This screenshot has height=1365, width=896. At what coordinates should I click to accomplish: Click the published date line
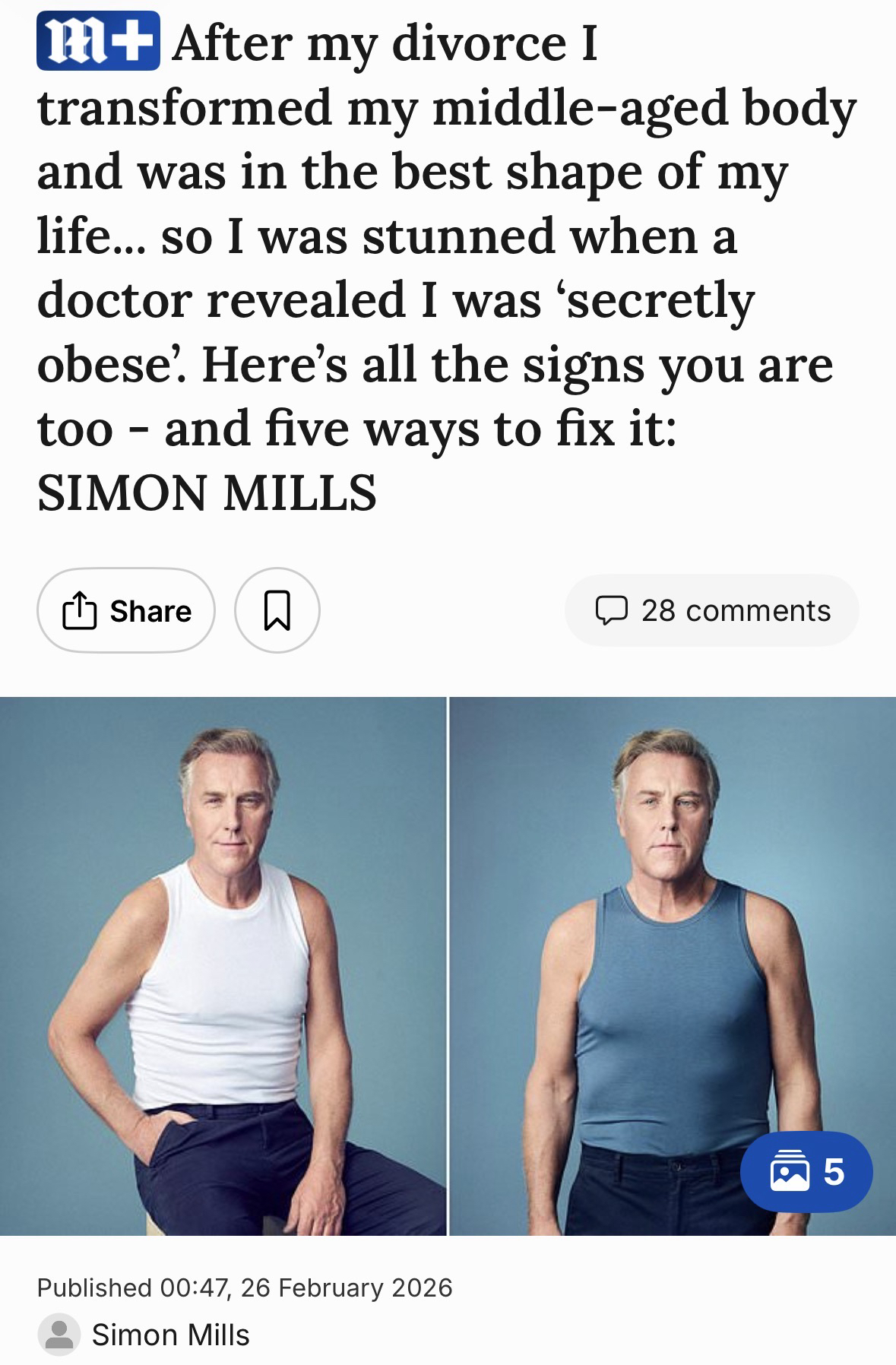(x=245, y=1287)
